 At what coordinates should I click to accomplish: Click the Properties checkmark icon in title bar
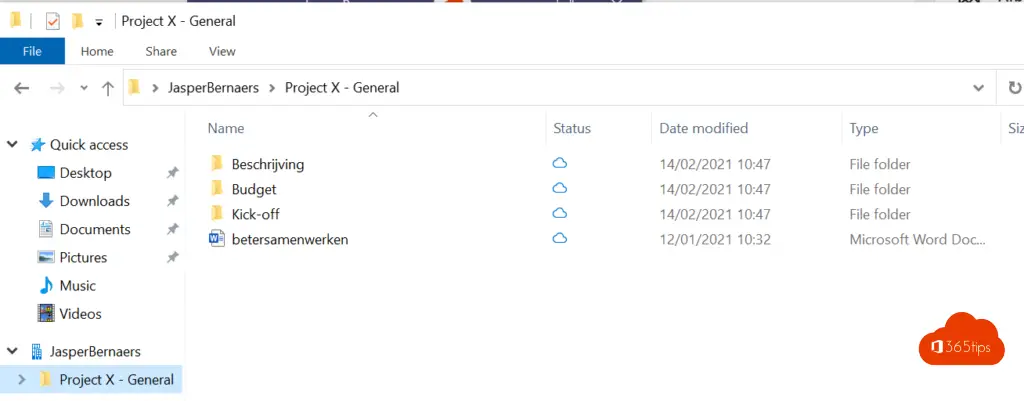53,21
